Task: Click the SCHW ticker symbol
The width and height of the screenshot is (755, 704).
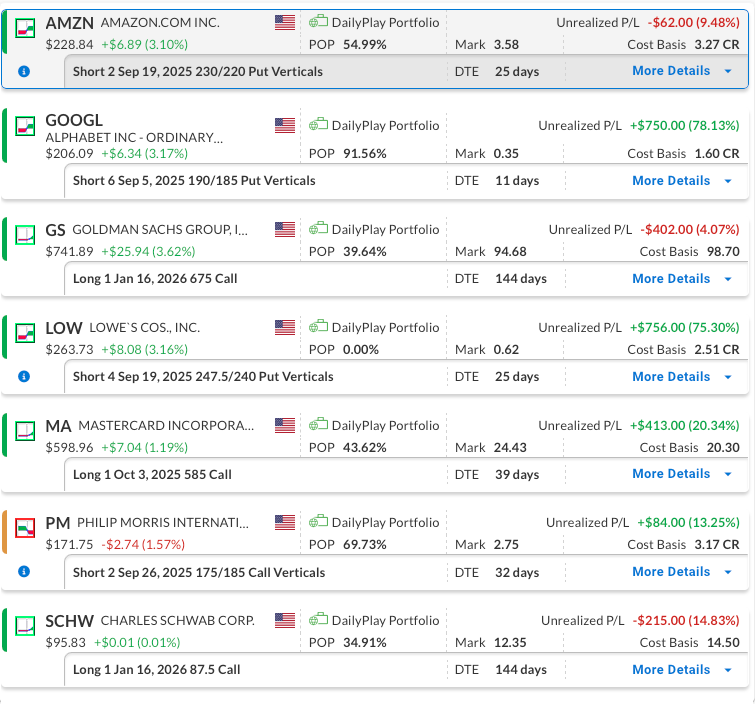Action: (69, 621)
